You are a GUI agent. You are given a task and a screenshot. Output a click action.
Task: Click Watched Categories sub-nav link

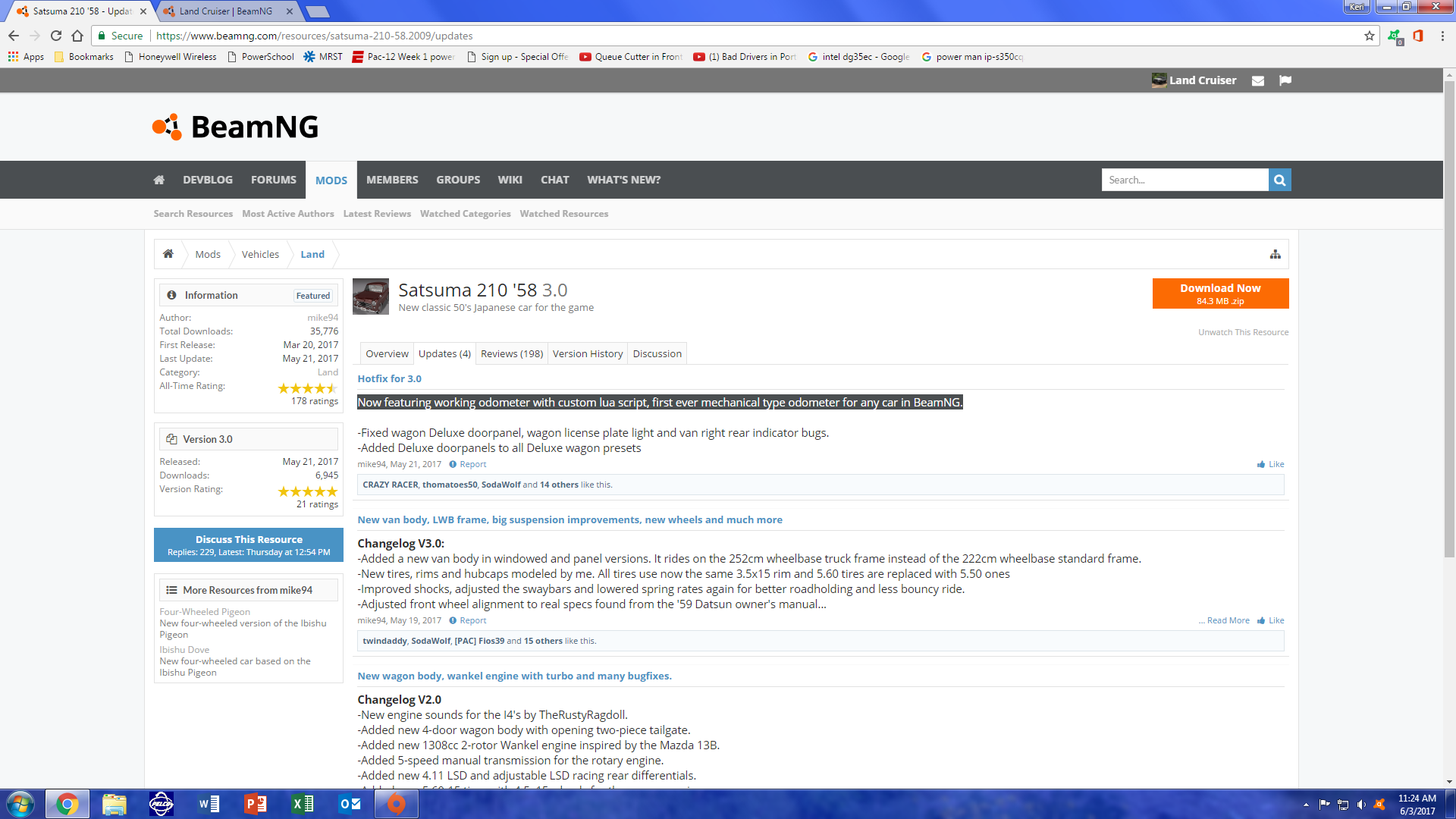click(x=466, y=214)
